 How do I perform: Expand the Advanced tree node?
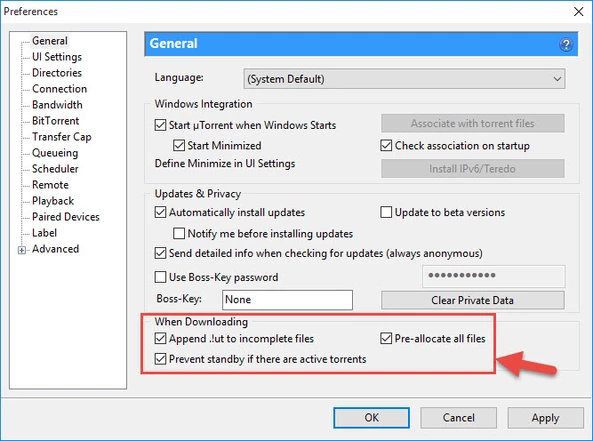click(x=22, y=250)
